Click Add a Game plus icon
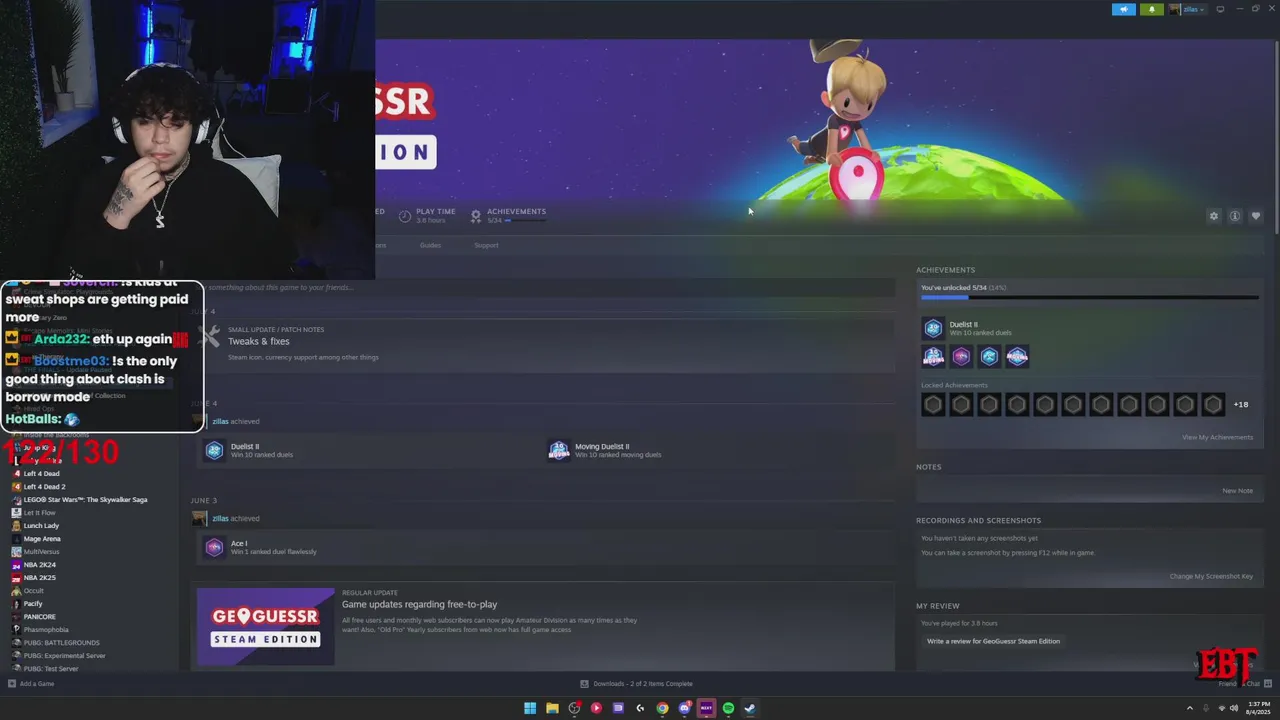Viewport: 1280px width, 720px height. (12, 684)
